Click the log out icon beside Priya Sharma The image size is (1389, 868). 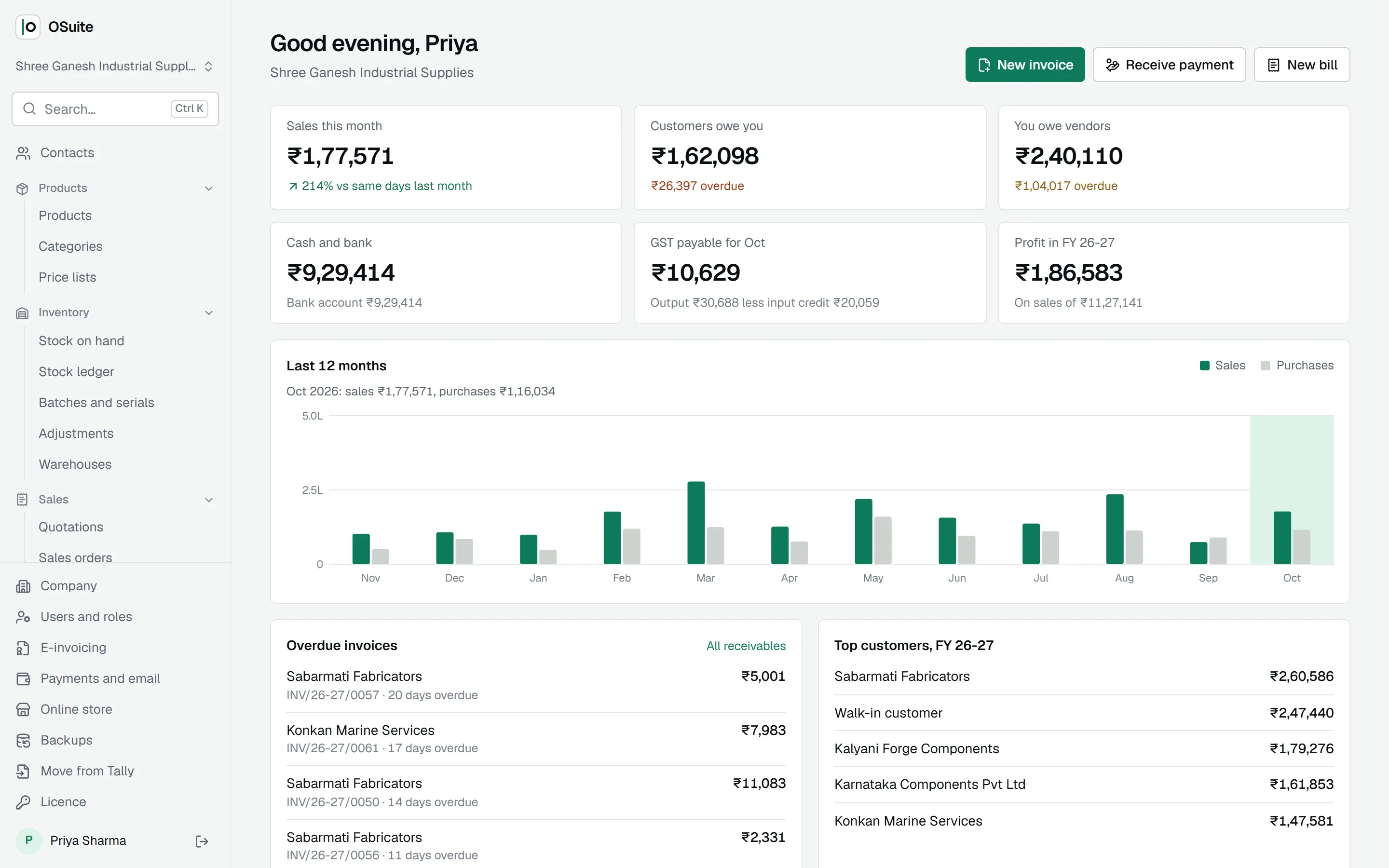pyautogui.click(x=202, y=841)
